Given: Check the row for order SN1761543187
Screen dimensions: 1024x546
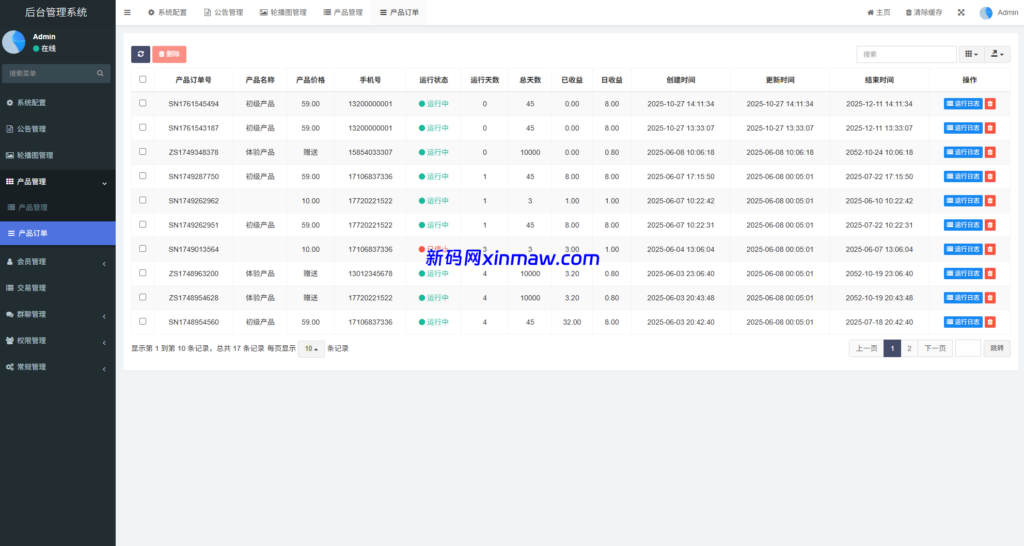Looking at the screenshot, I should click(142, 127).
